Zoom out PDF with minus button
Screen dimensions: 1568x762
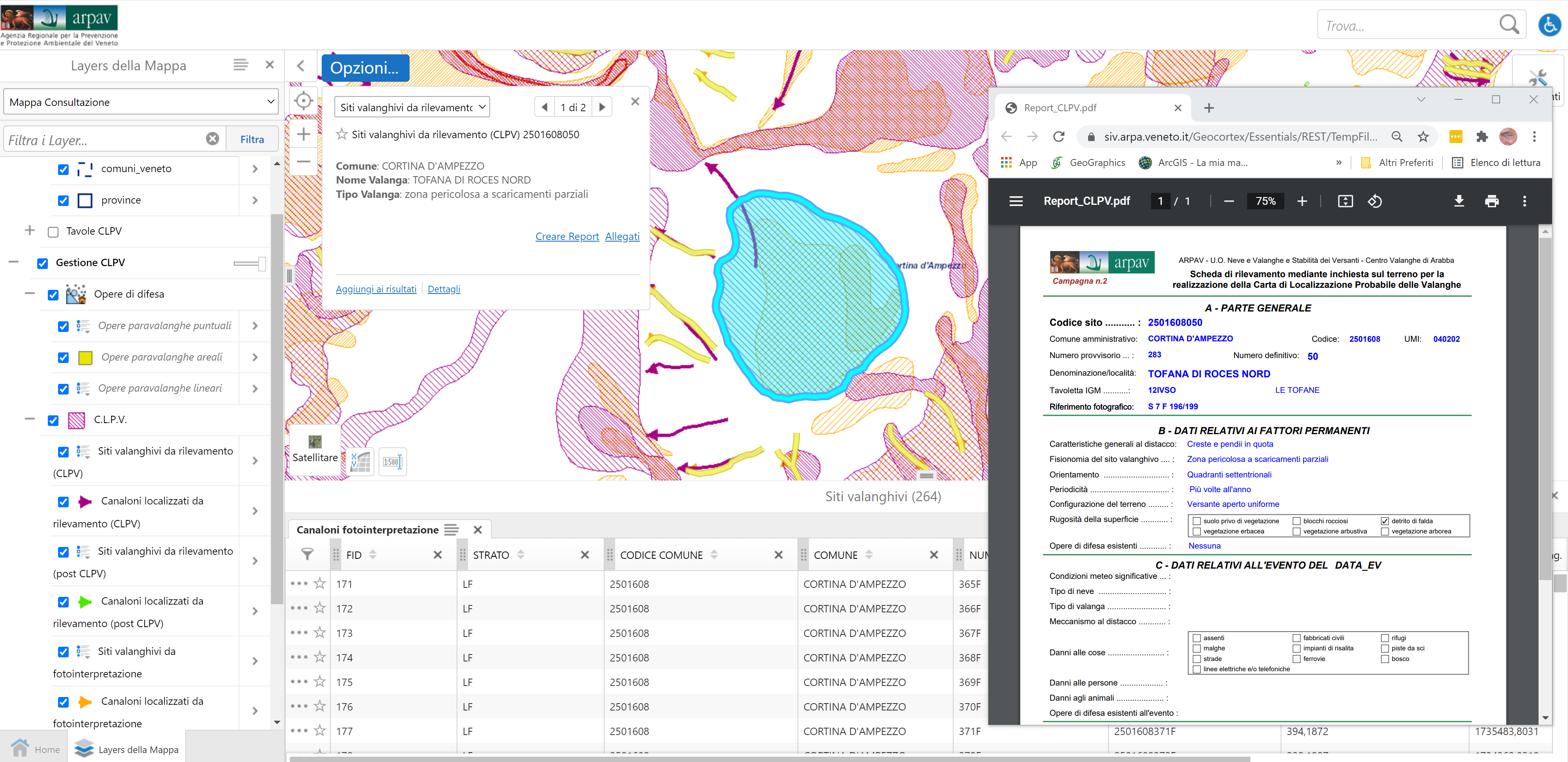pyautogui.click(x=1229, y=201)
